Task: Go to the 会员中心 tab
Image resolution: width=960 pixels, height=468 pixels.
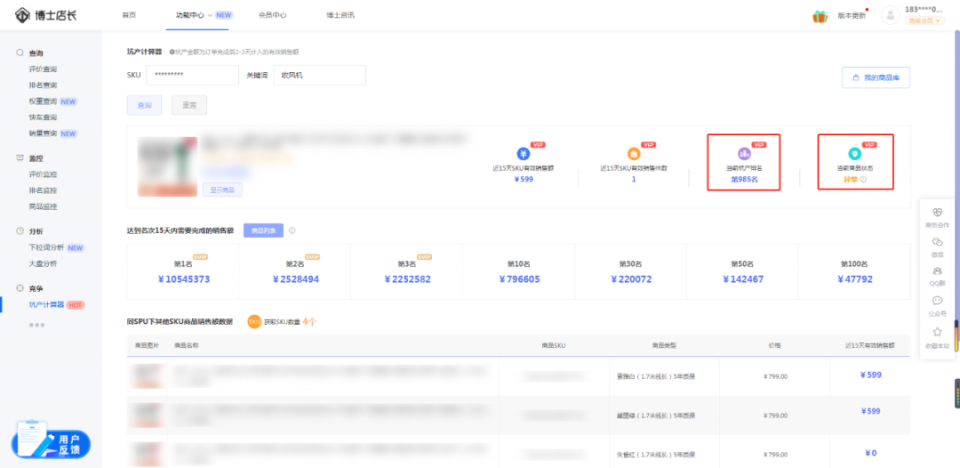Action: click(272, 16)
